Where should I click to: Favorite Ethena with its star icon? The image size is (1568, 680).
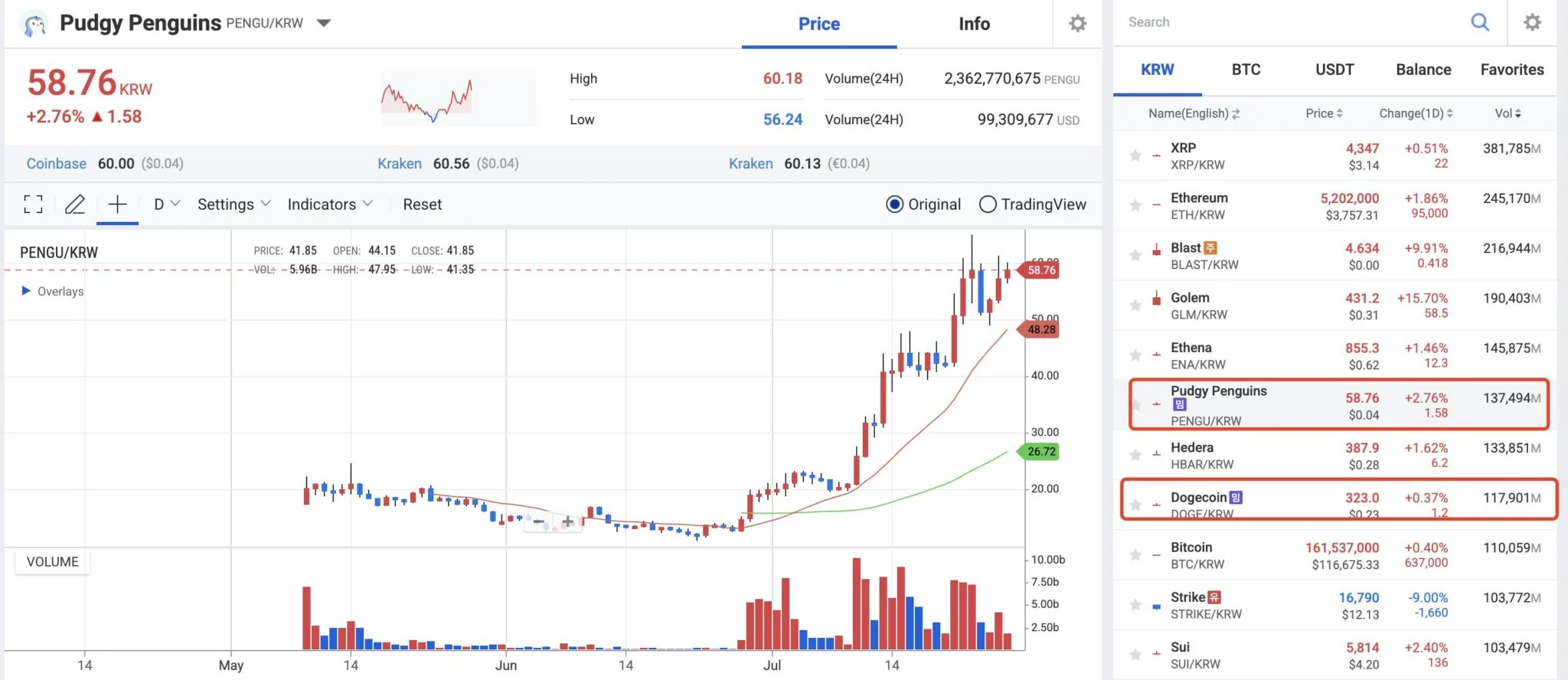coord(1135,355)
